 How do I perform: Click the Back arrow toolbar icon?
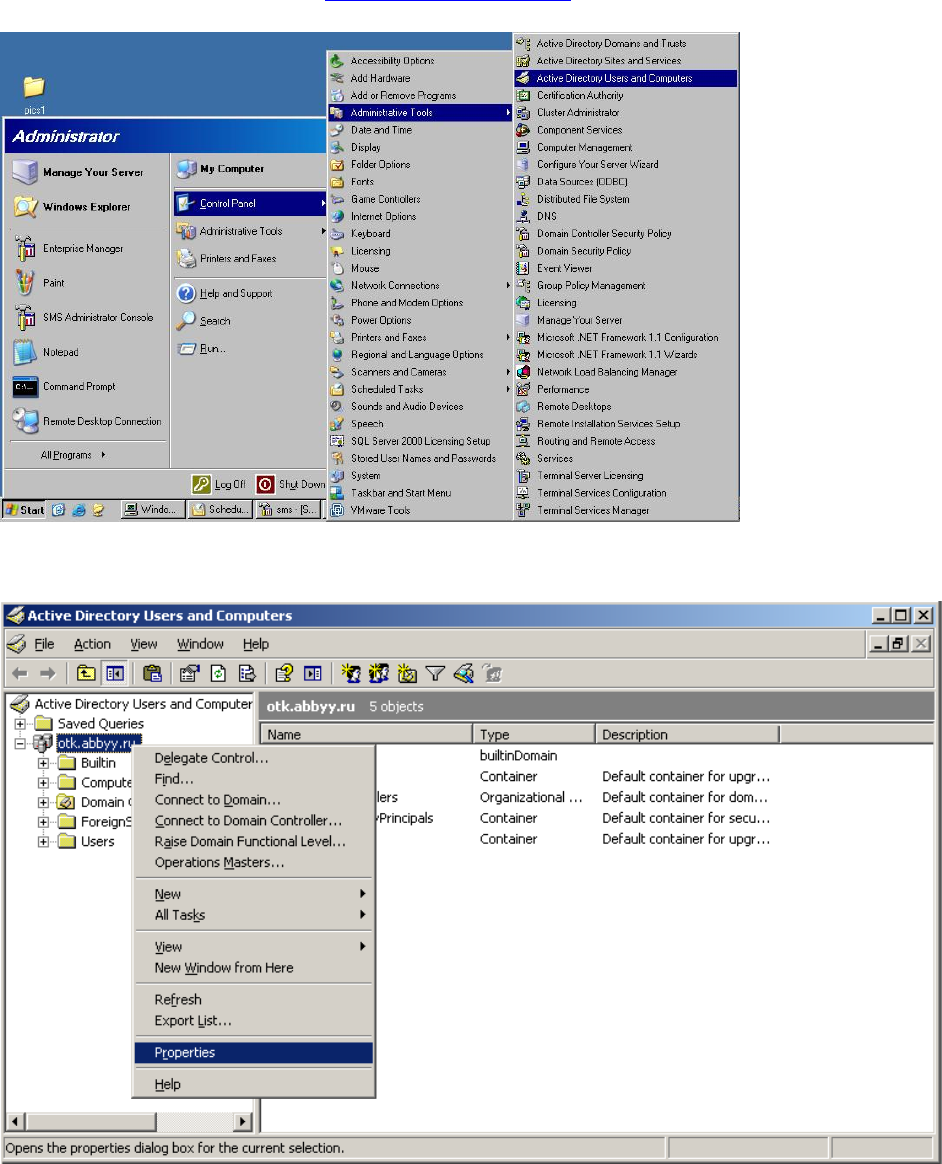[x=20, y=673]
